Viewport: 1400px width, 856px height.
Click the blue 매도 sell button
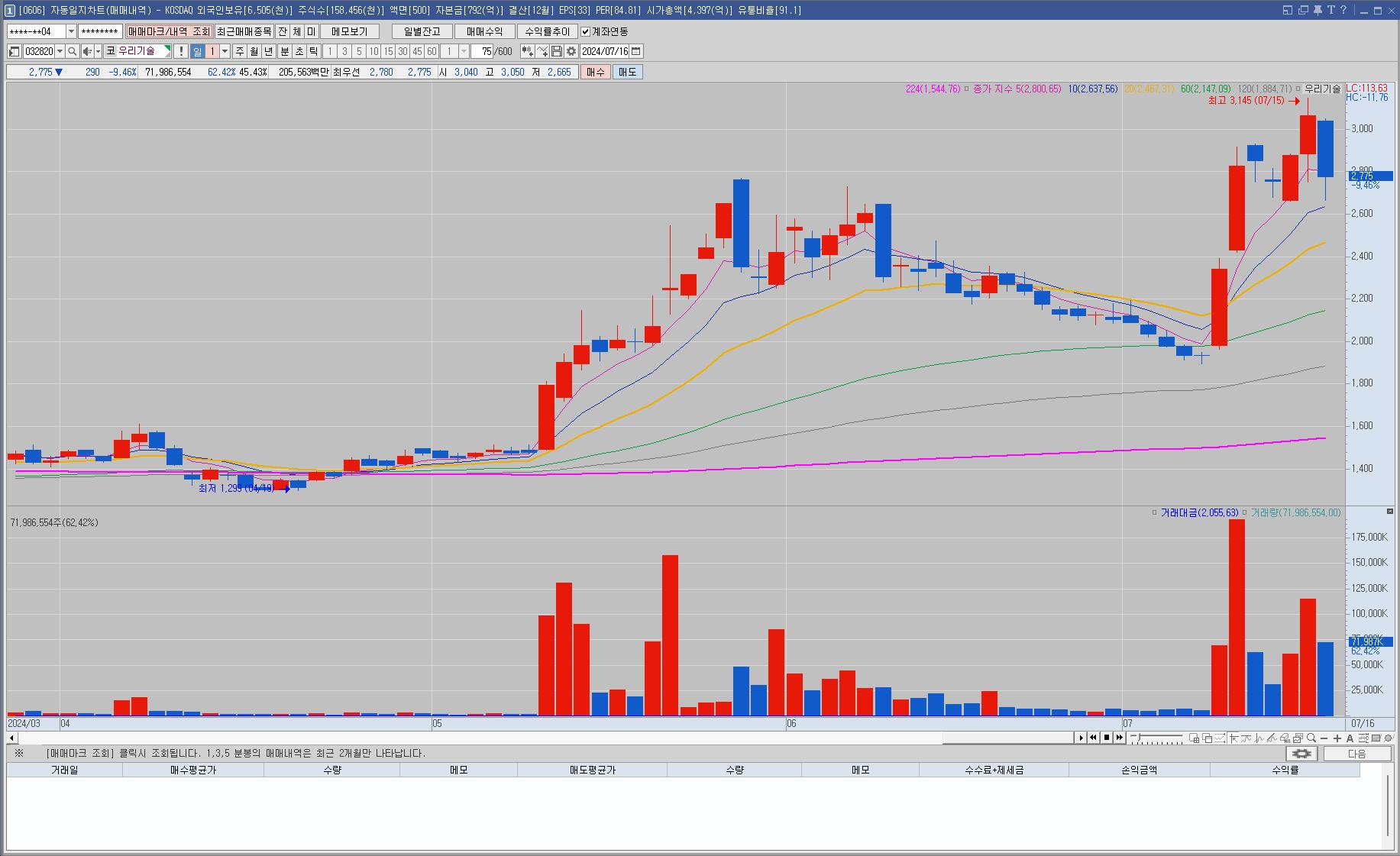pyautogui.click(x=627, y=72)
